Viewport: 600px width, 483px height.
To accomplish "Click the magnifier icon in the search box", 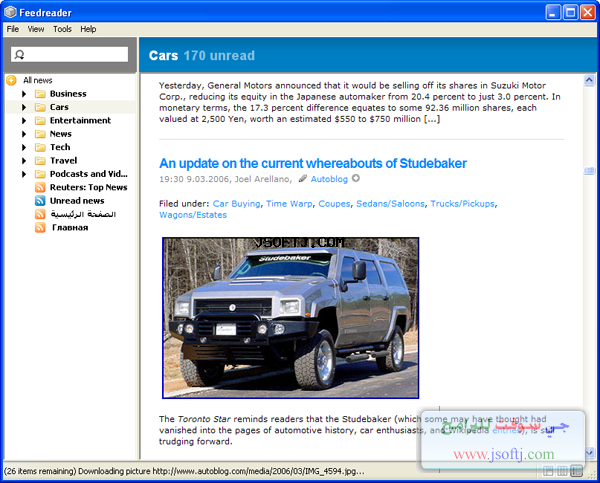I will pos(20,55).
